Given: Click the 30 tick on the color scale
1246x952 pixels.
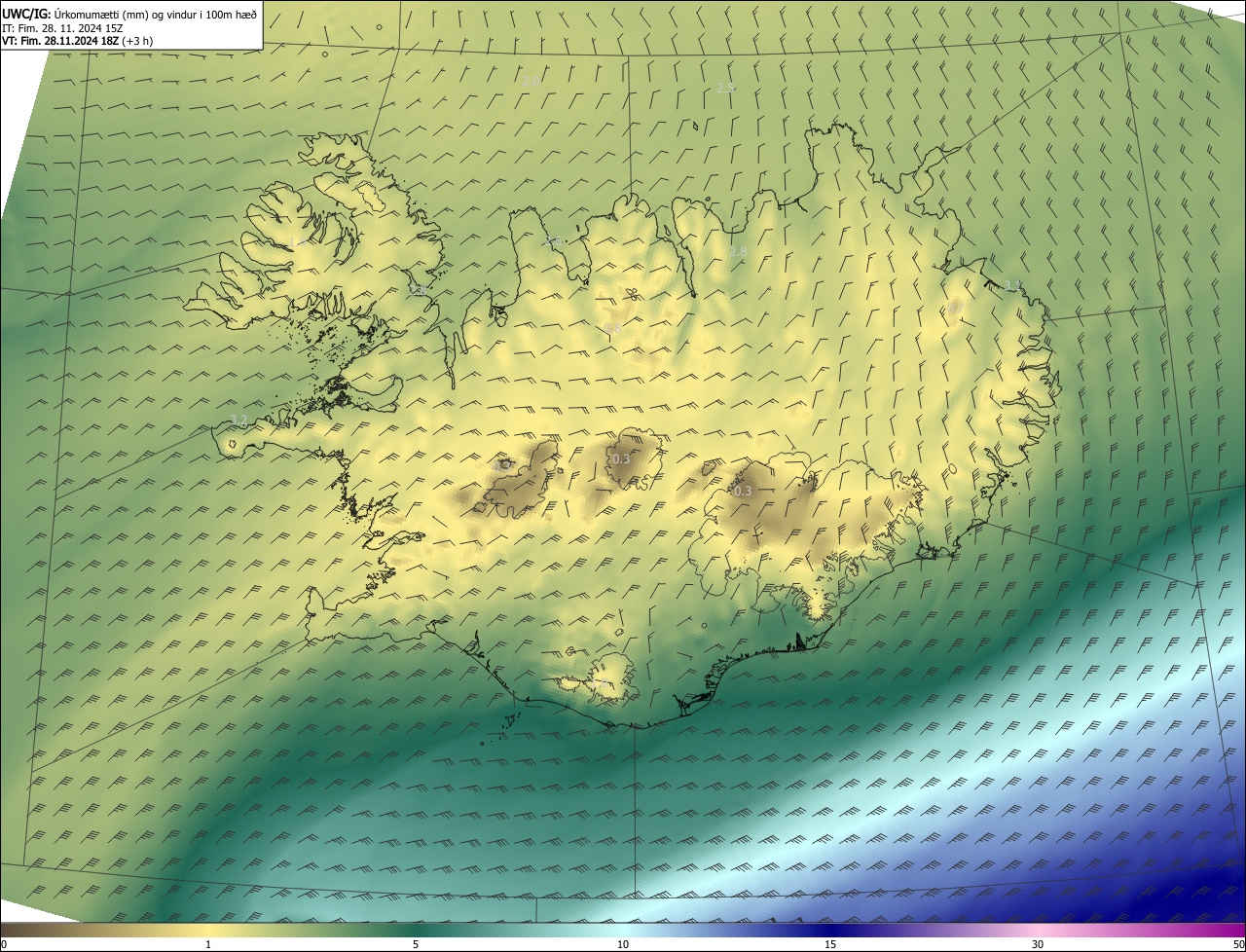Looking at the screenshot, I should coord(1038,944).
